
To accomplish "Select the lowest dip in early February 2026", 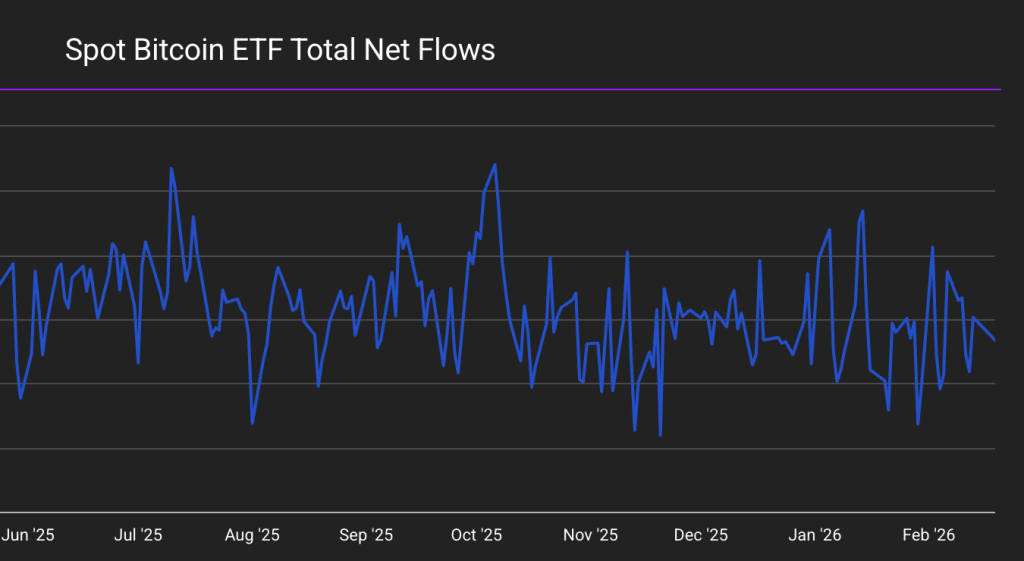I will (917, 424).
